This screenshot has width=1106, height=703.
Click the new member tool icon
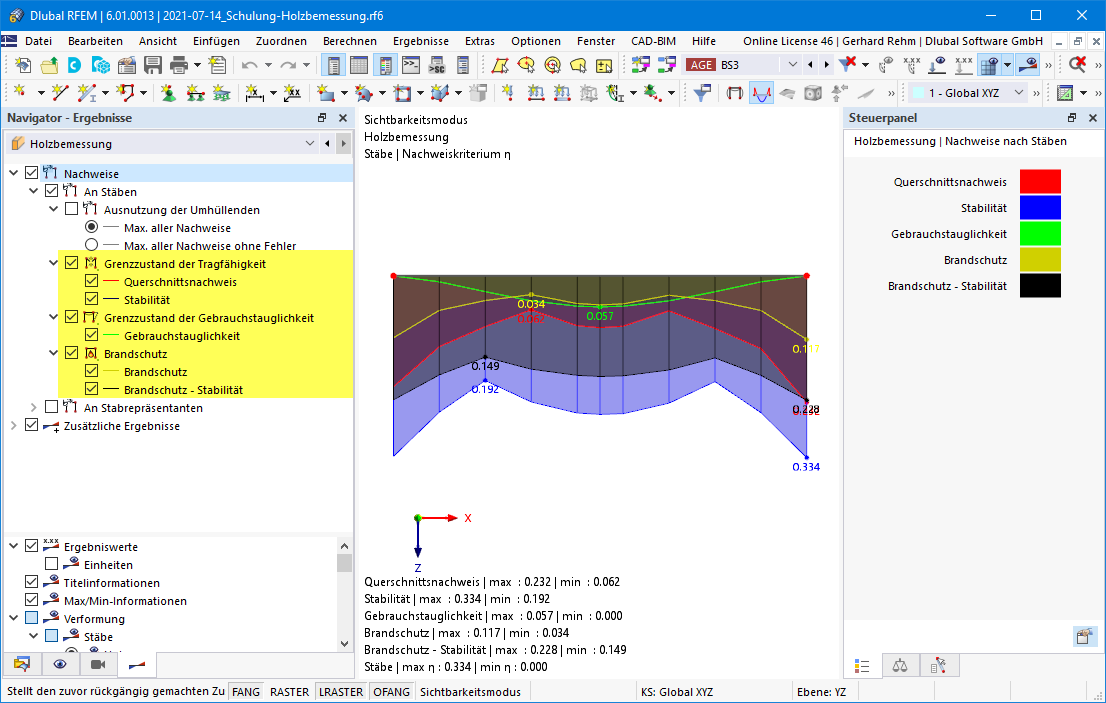tap(86, 93)
